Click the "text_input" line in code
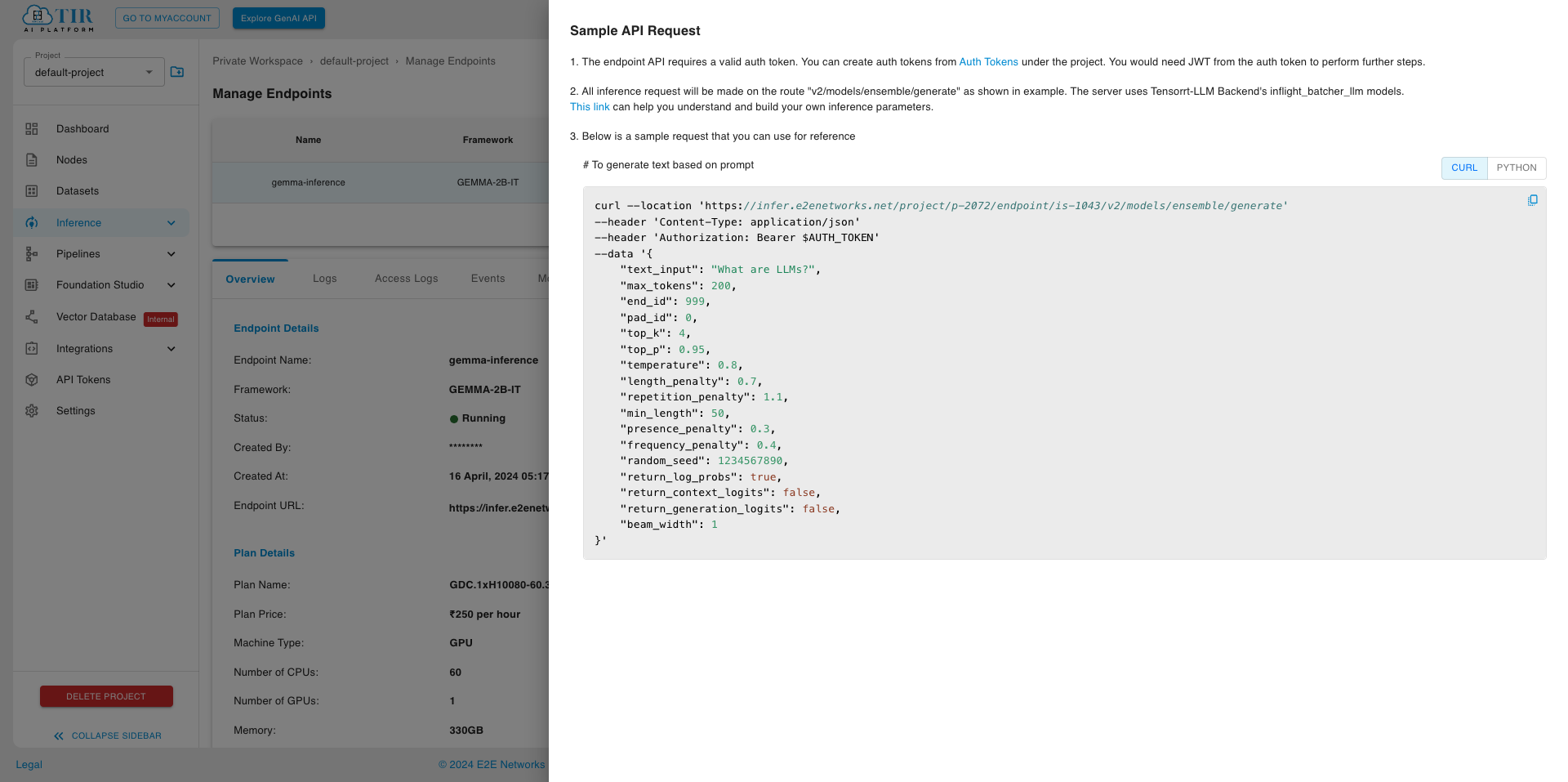The image size is (1568, 782). (720, 270)
